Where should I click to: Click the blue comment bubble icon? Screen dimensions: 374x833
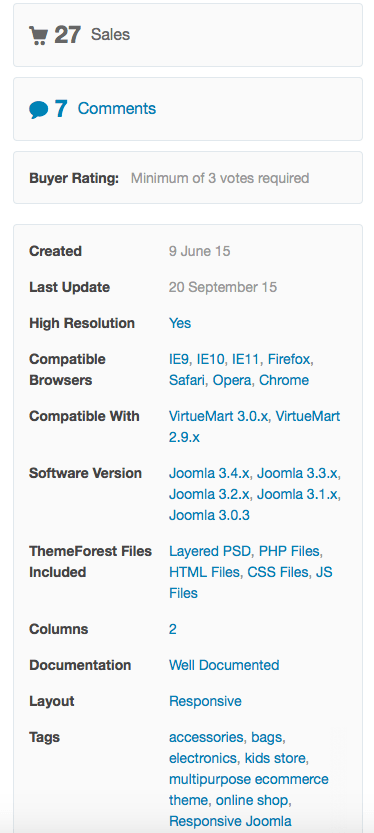pyautogui.click(x=39, y=109)
